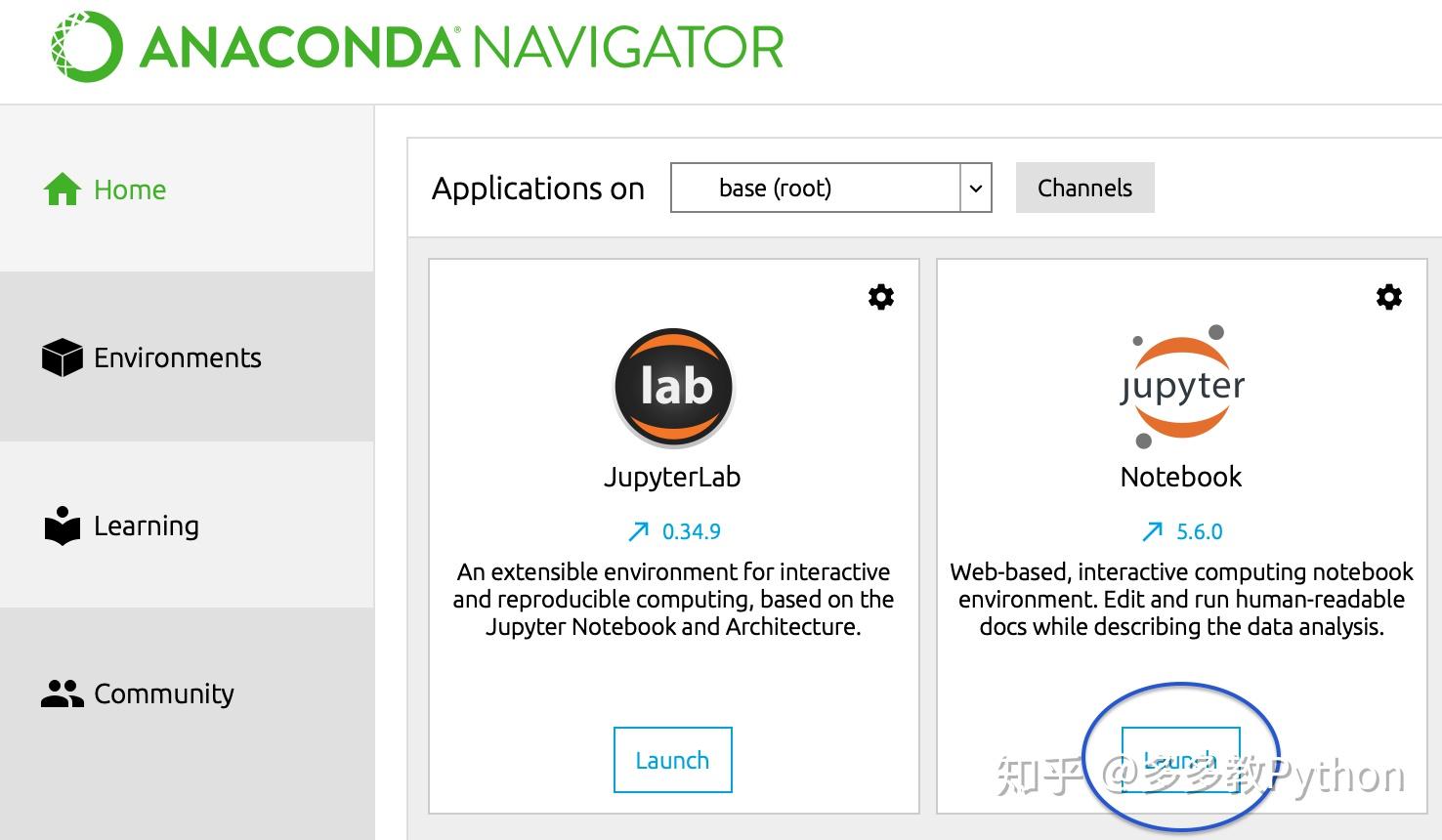Viewport: 1442px width, 840px height.
Task: Click the JupyterLab lab logo icon
Action: [x=673, y=388]
